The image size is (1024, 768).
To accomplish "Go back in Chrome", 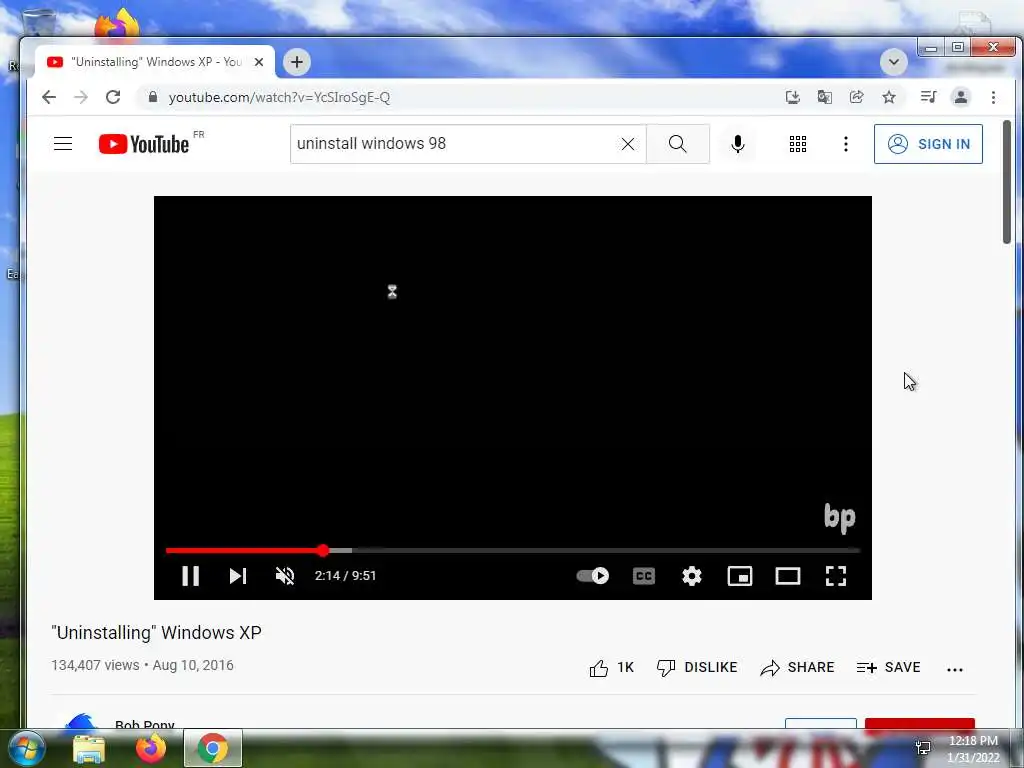I will pyautogui.click(x=49, y=97).
